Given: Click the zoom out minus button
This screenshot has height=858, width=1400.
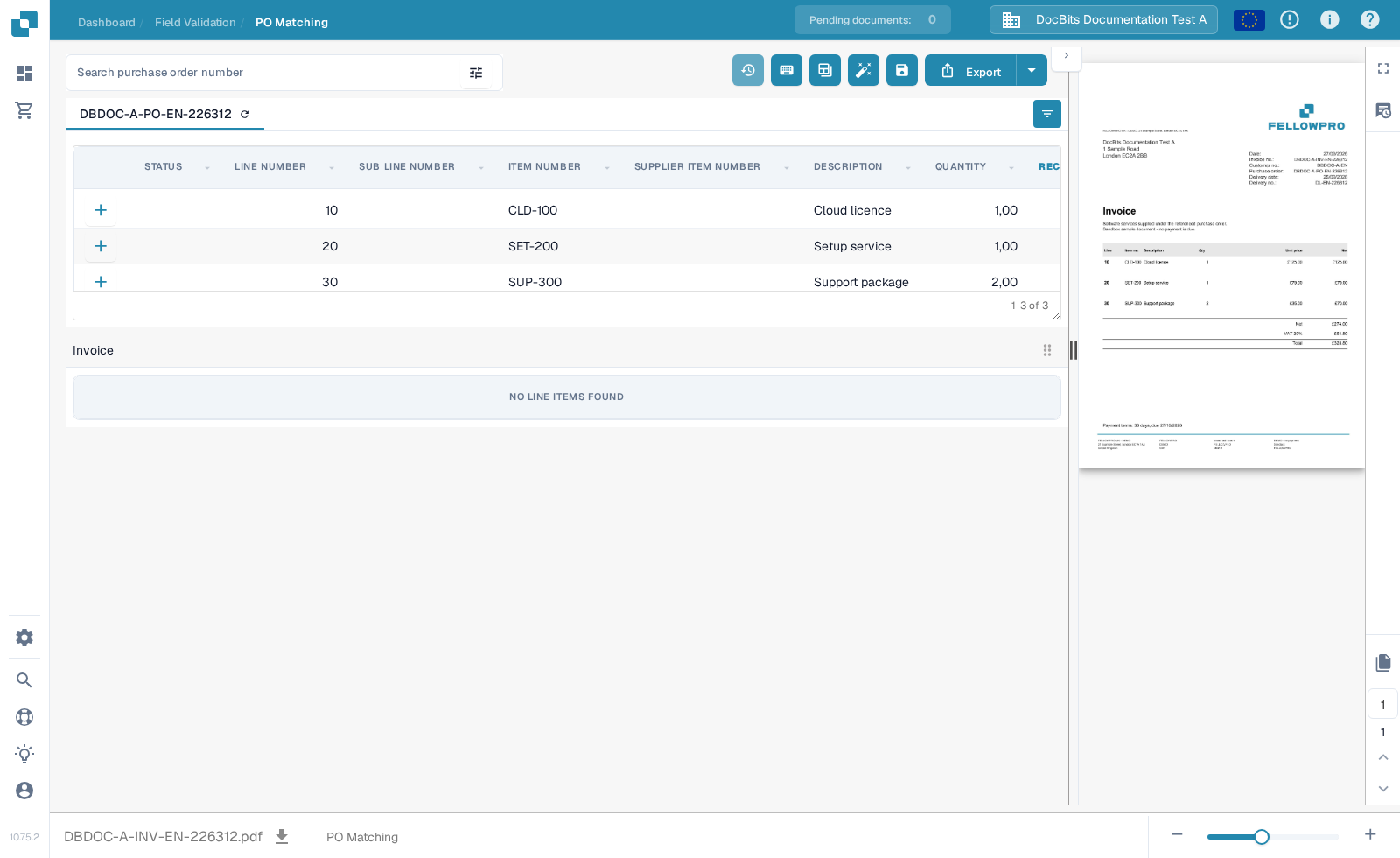Looking at the screenshot, I should click(1177, 834).
